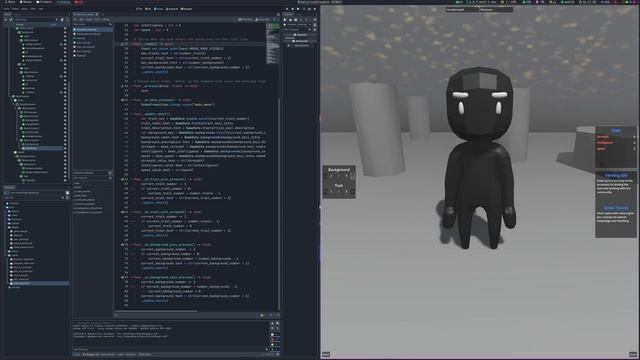Click the Stats heading in game window

click(616, 130)
